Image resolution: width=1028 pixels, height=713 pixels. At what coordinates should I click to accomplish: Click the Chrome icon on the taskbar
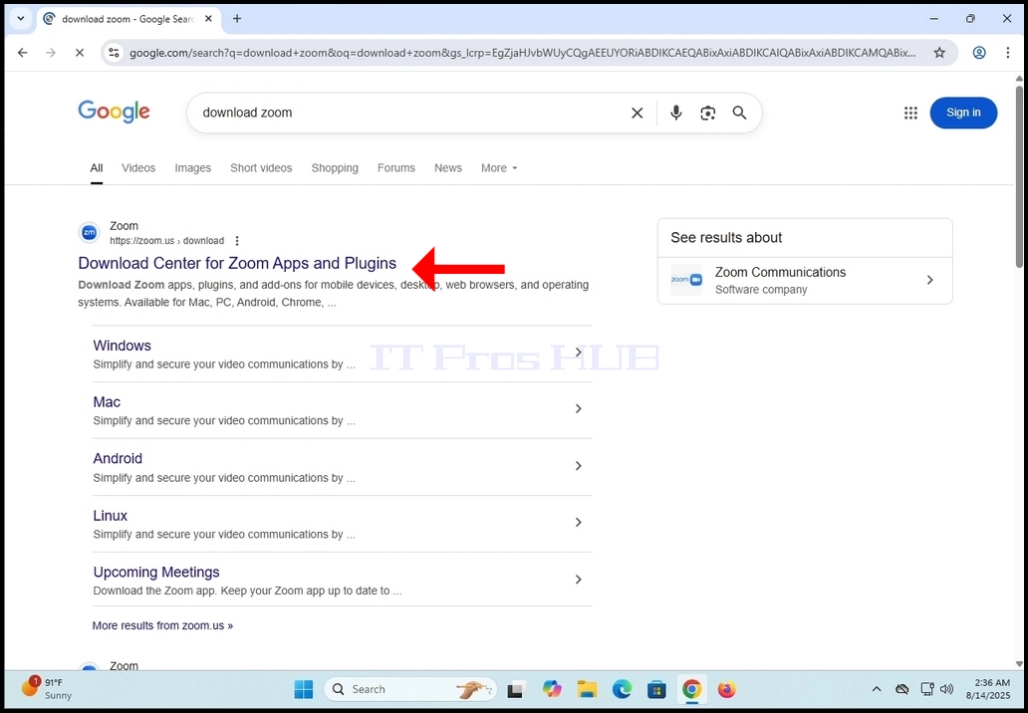pos(692,689)
